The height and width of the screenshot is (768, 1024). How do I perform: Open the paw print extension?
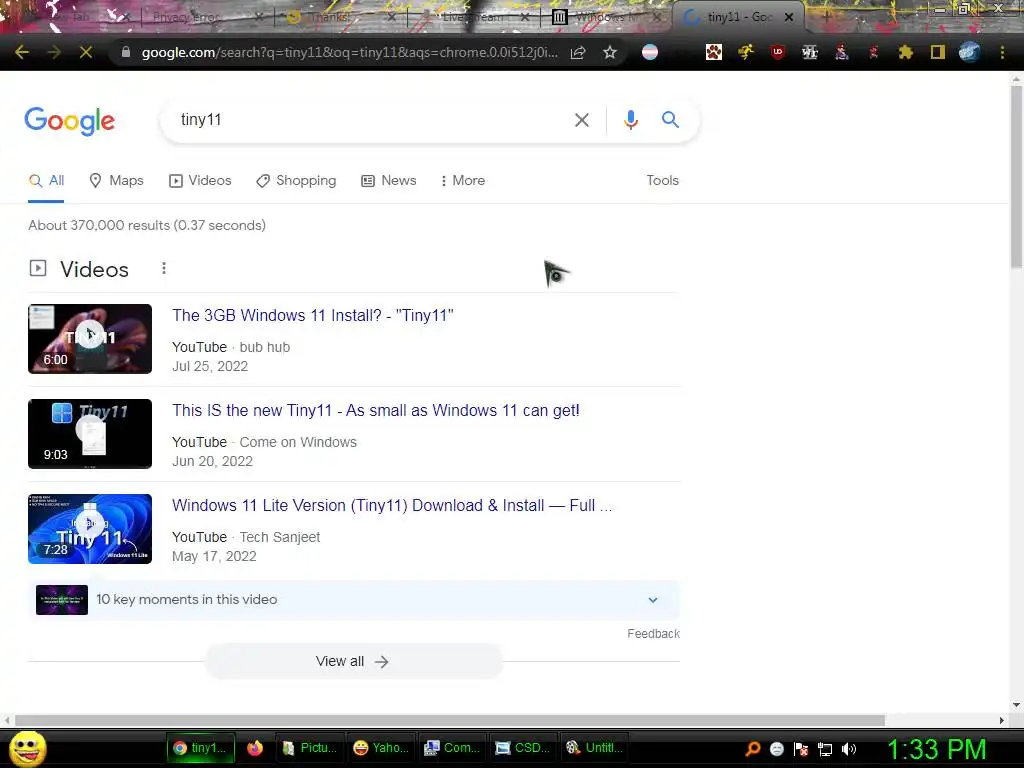click(x=714, y=52)
